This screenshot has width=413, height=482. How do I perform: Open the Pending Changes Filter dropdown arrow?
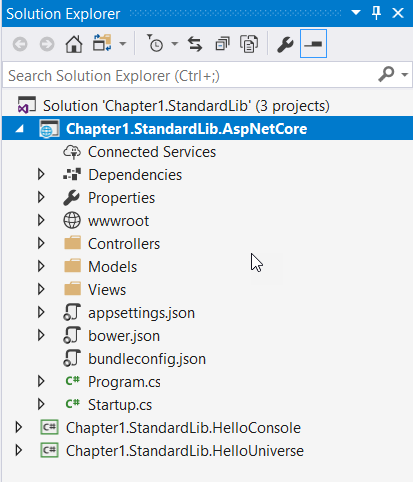pos(175,44)
